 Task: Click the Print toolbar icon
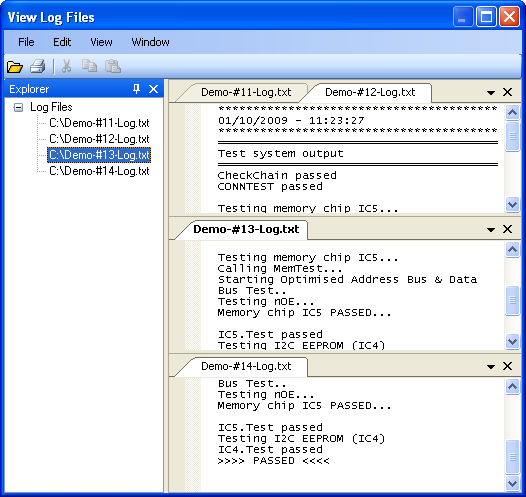coord(38,66)
